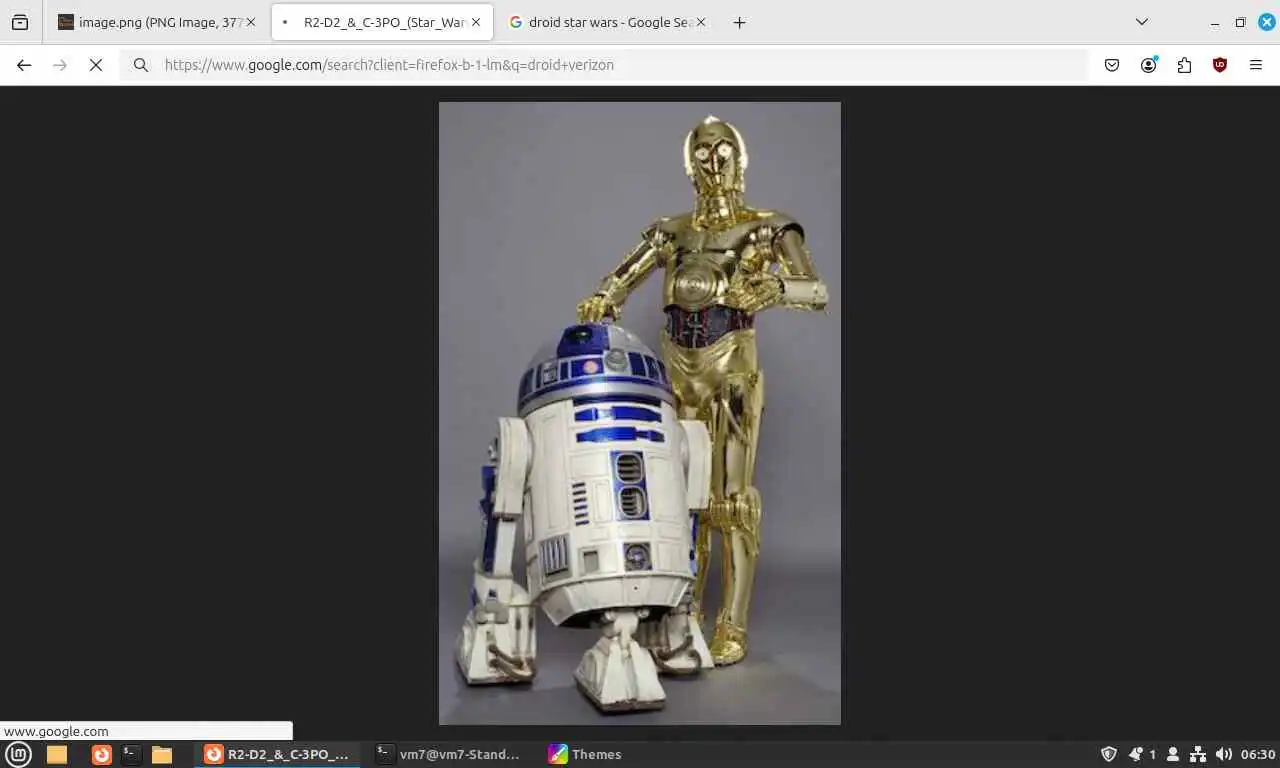Activate the vm7@vm7-Stand... terminal taskbar button
Image resolution: width=1280 pixels, height=768 pixels.
[448, 754]
